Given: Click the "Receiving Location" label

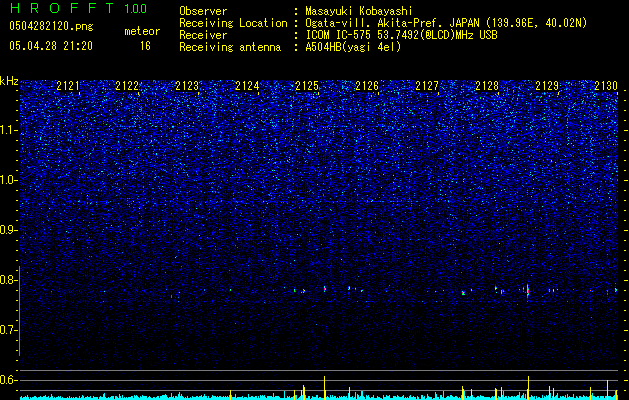Looking at the screenshot, I should click(x=233, y=23).
